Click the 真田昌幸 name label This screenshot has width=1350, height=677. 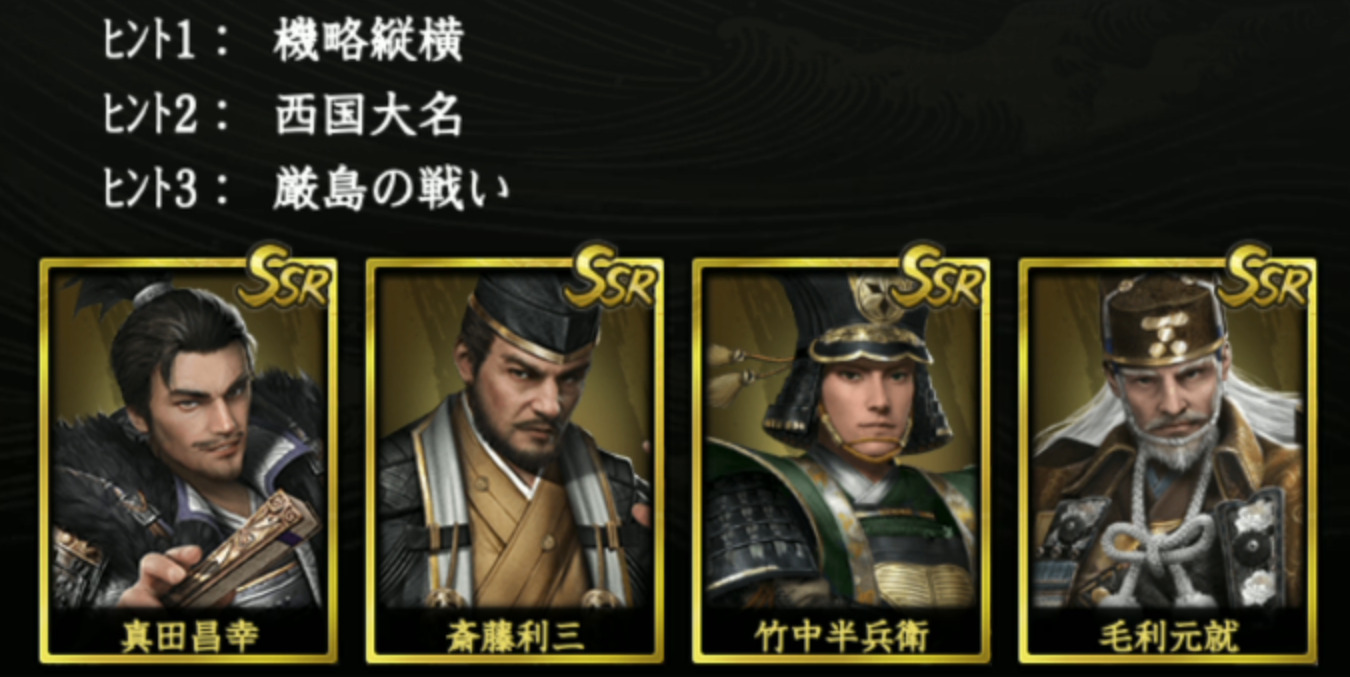pyautogui.click(x=188, y=636)
